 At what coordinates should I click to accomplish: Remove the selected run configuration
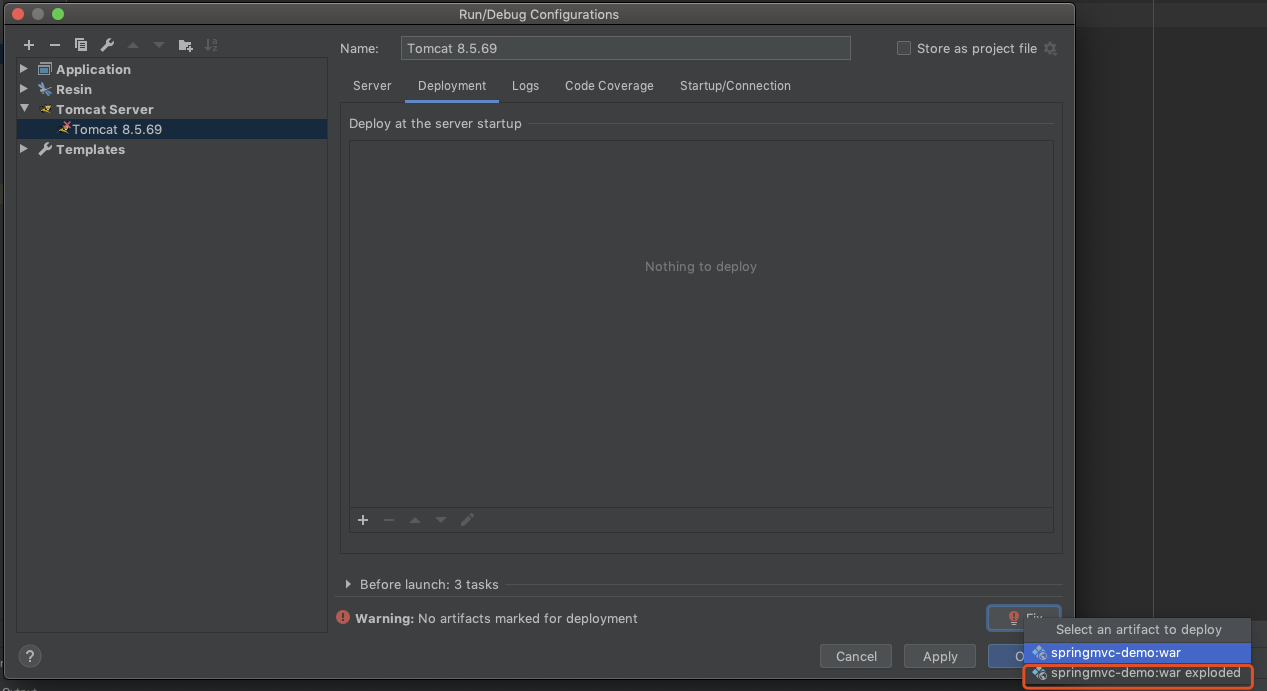tap(55, 45)
